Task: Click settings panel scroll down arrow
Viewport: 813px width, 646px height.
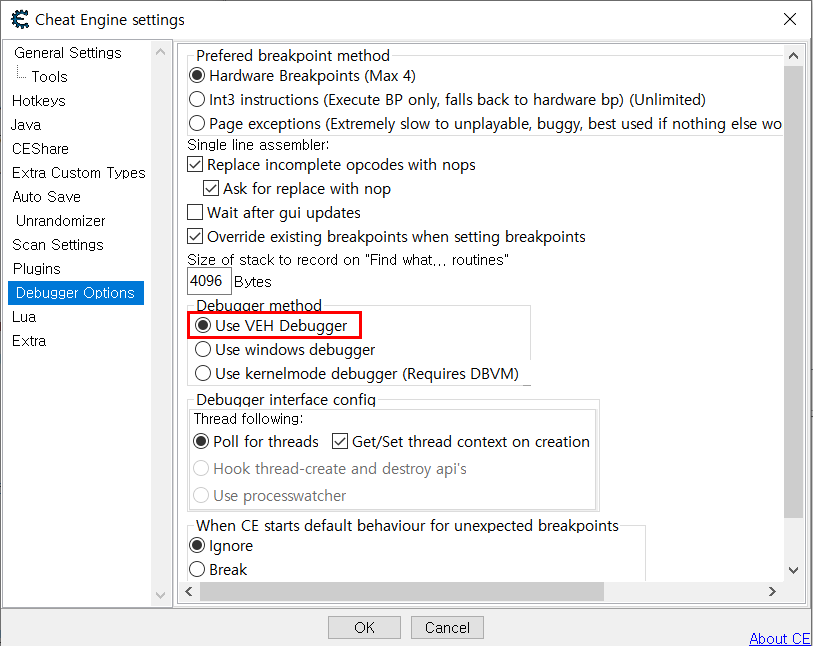Action: [793, 570]
